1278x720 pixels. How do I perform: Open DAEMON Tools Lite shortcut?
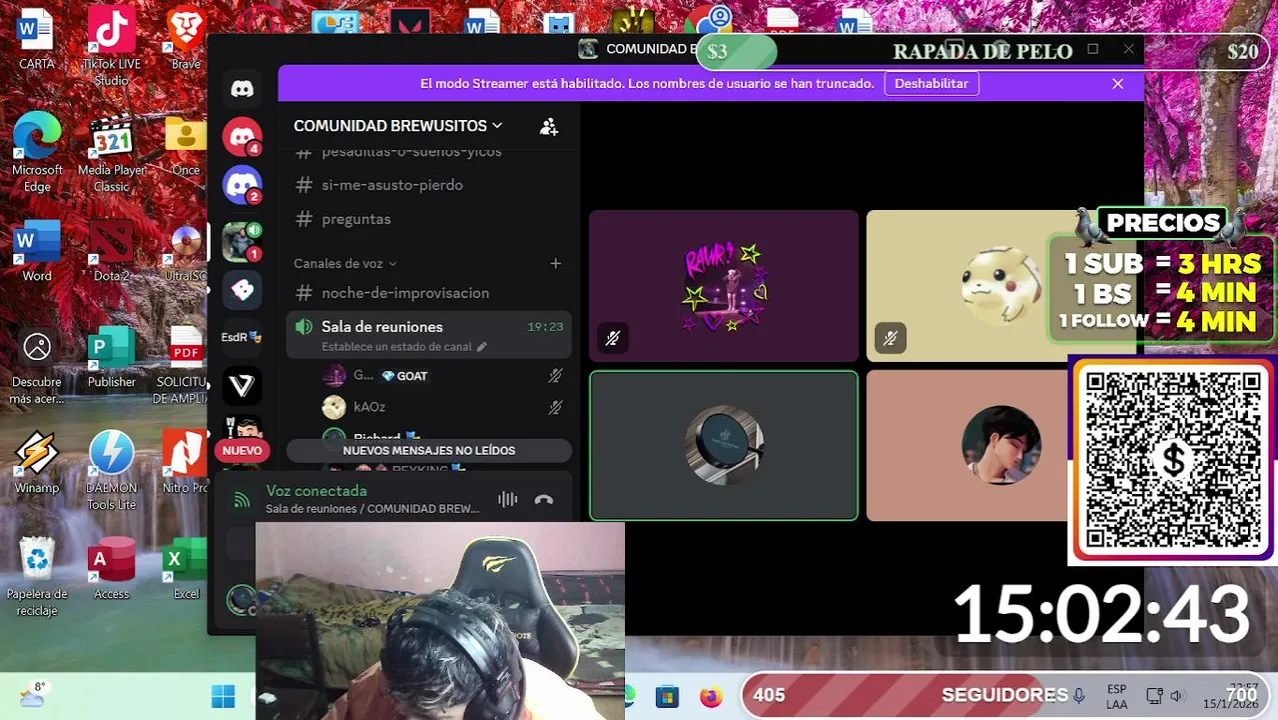pos(111,470)
